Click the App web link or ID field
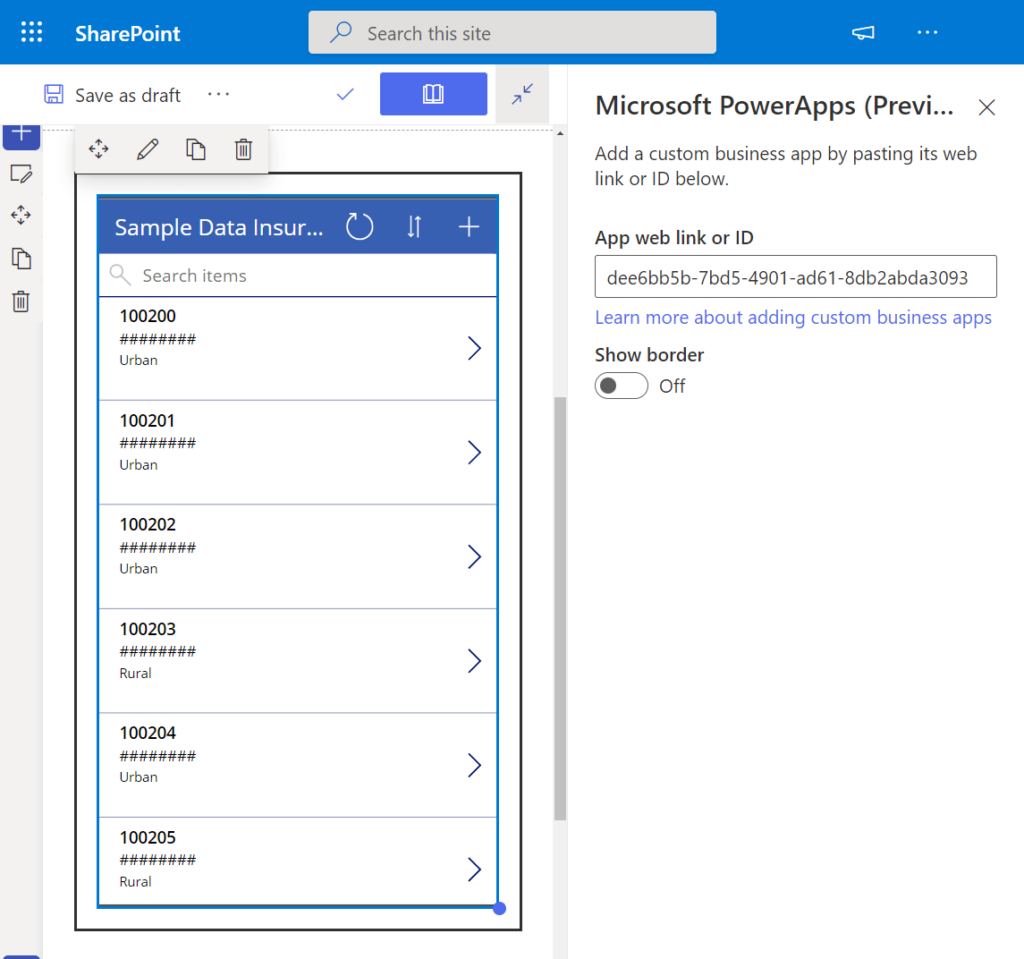This screenshot has height=959, width=1024. tap(795, 277)
